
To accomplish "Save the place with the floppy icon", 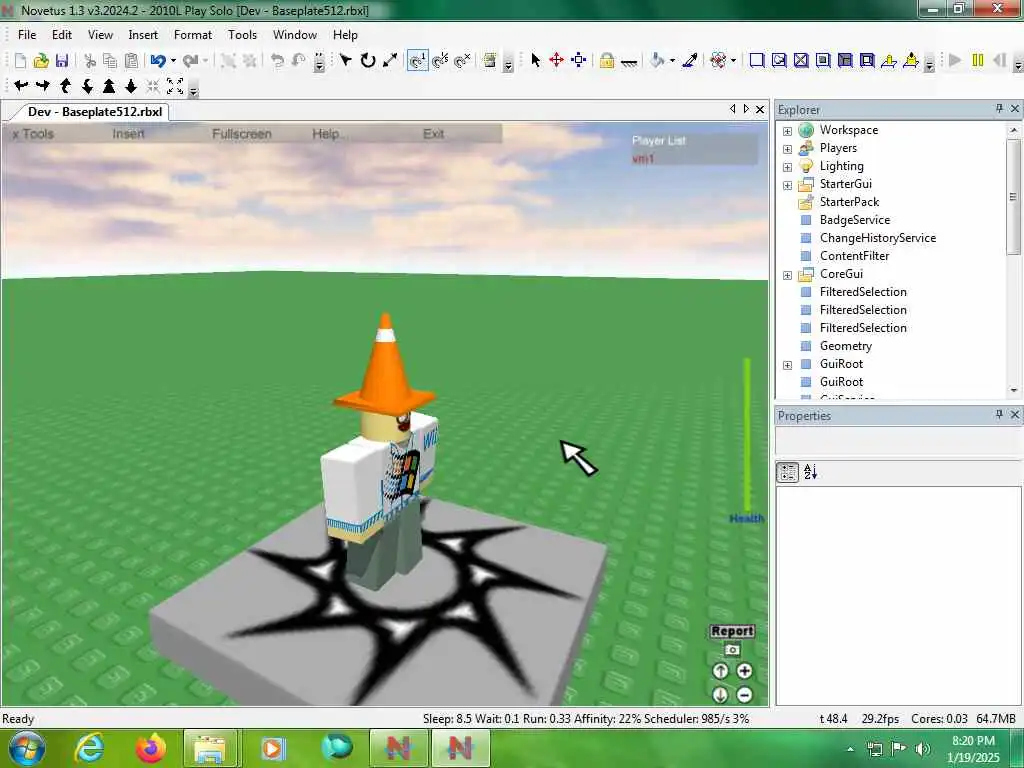I will pos(62,61).
